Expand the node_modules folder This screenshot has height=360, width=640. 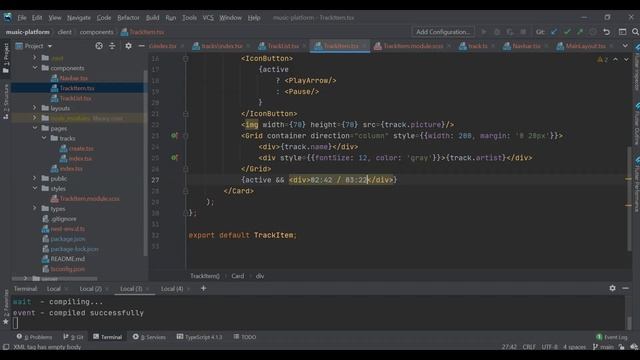point(35,118)
